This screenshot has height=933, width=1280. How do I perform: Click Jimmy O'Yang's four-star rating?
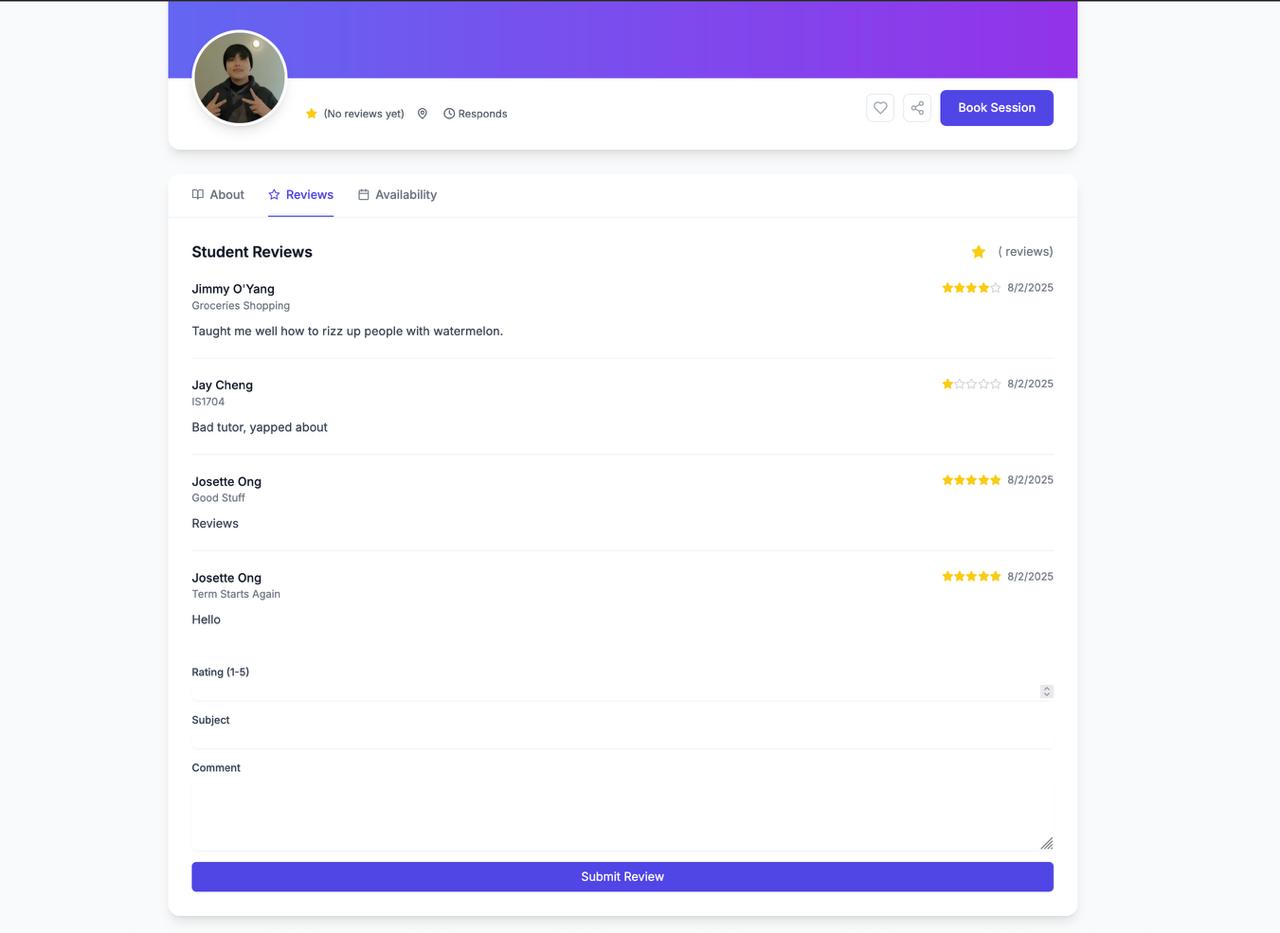971,288
